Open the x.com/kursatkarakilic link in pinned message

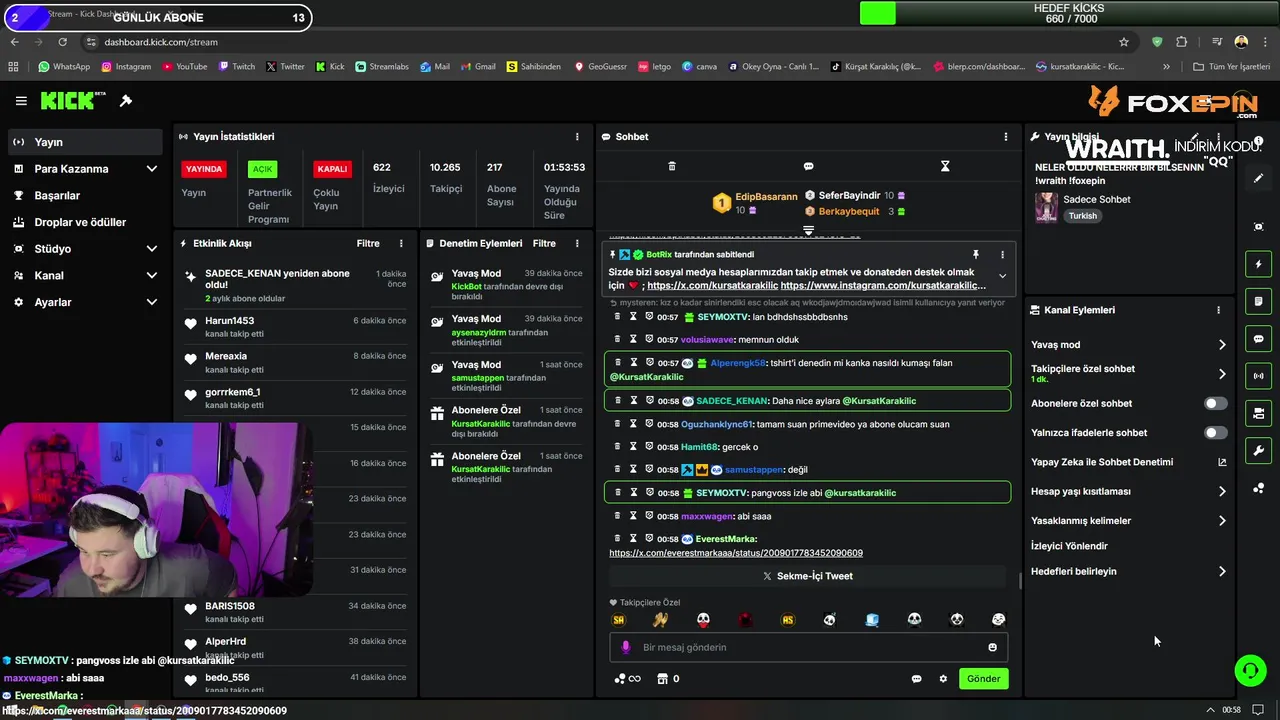(x=712, y=286)
